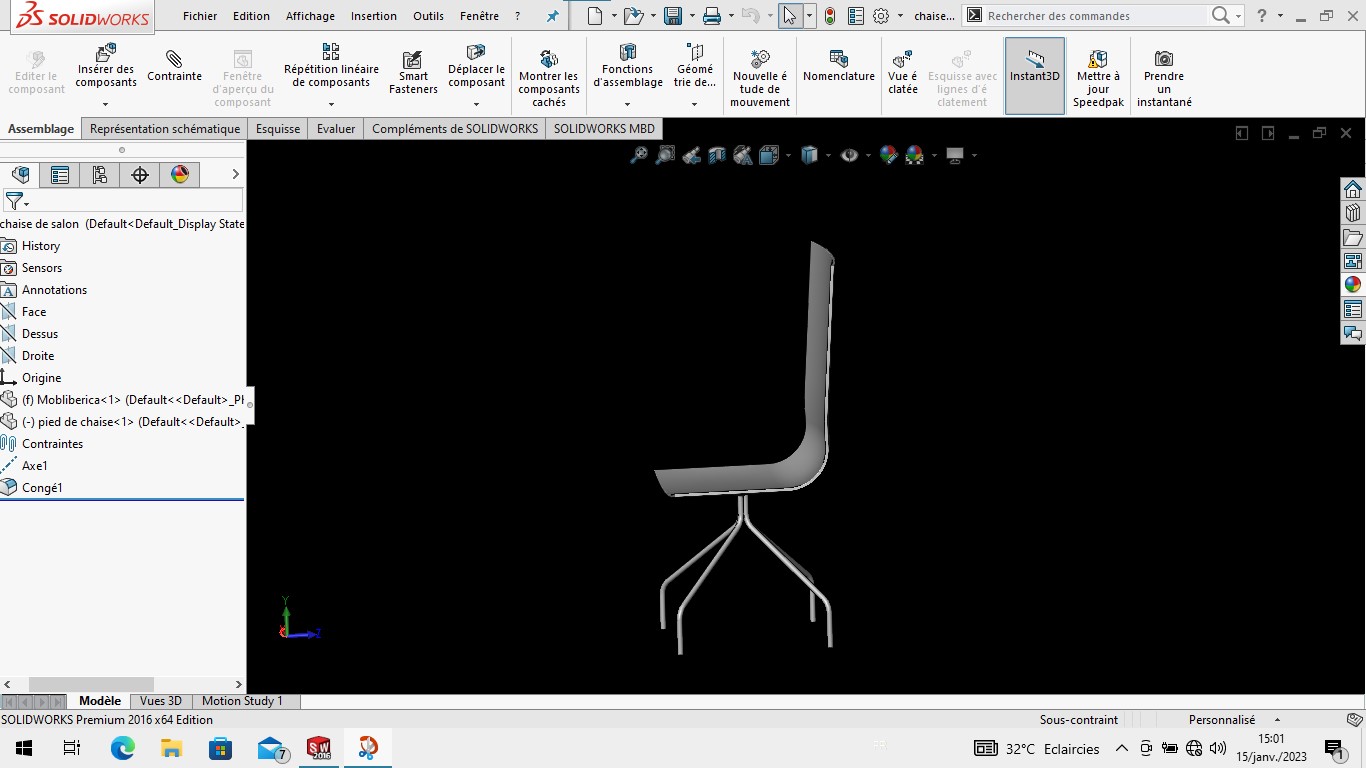
Task: Expand more manager tabs chevron
Action: 235,175
